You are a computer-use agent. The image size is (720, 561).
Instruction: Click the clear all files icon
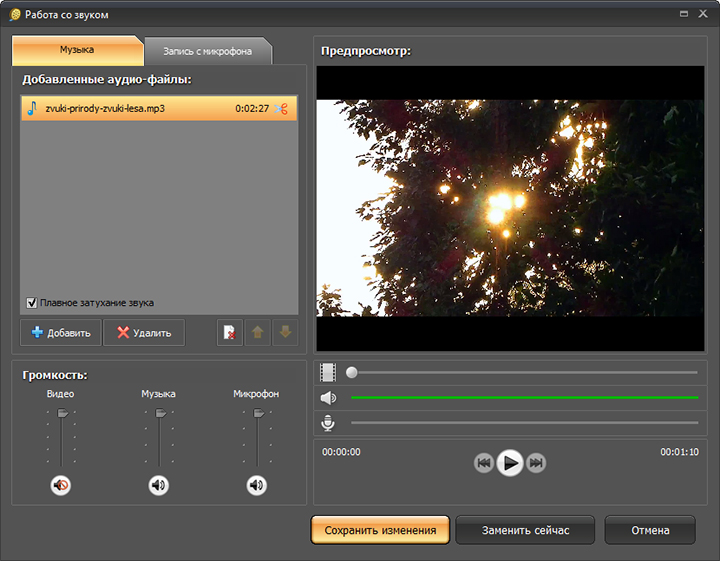click(x=230, y=332)
